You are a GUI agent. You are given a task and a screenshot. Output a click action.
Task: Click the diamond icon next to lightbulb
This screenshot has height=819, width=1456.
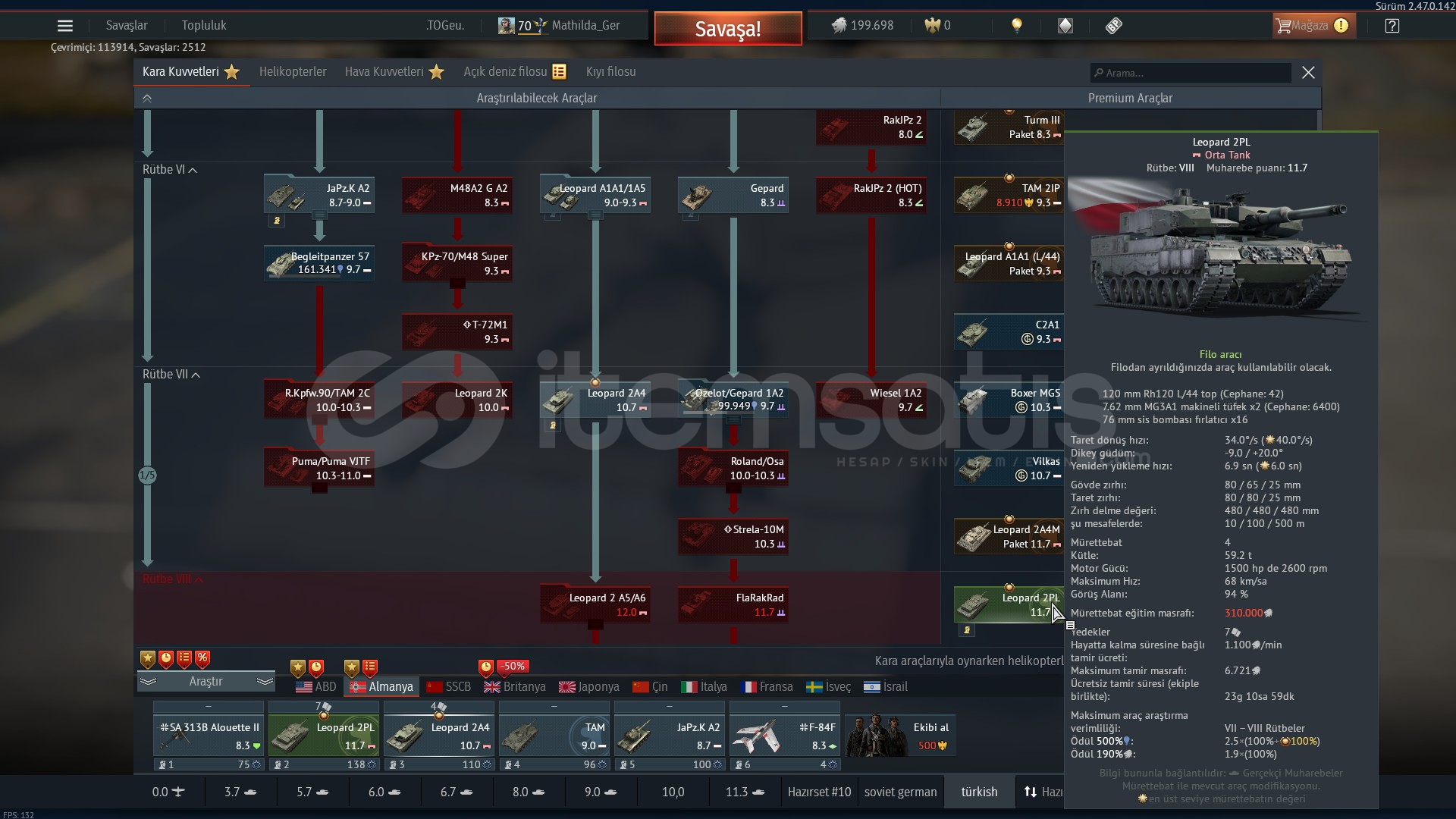pyautogui.click(x=1065, y=26)
